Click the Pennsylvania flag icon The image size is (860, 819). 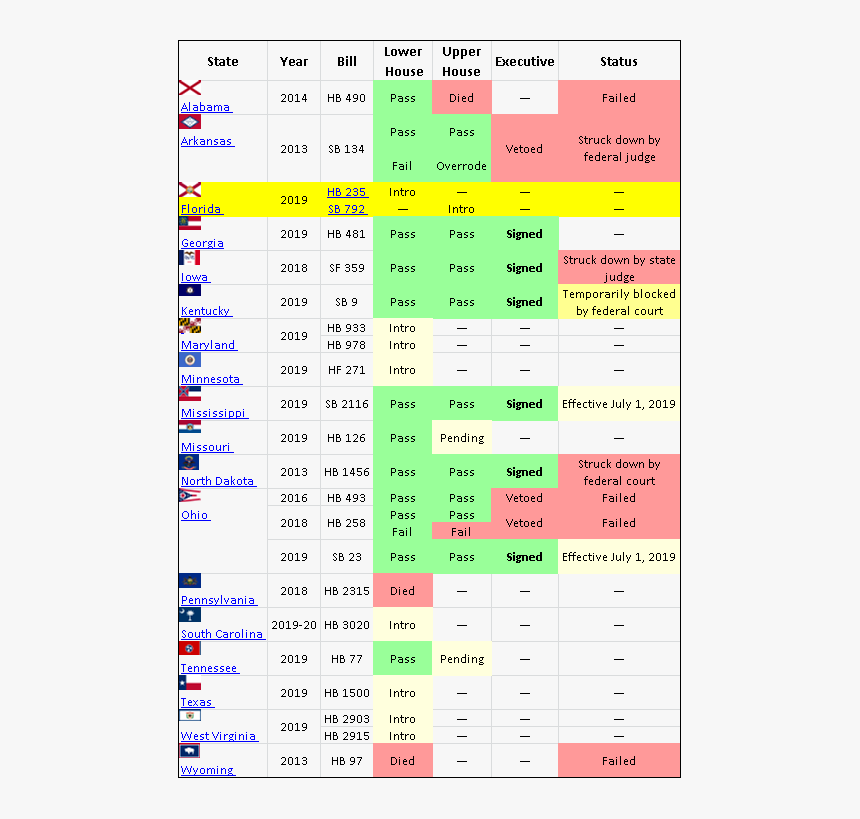[x=190, y=580]
